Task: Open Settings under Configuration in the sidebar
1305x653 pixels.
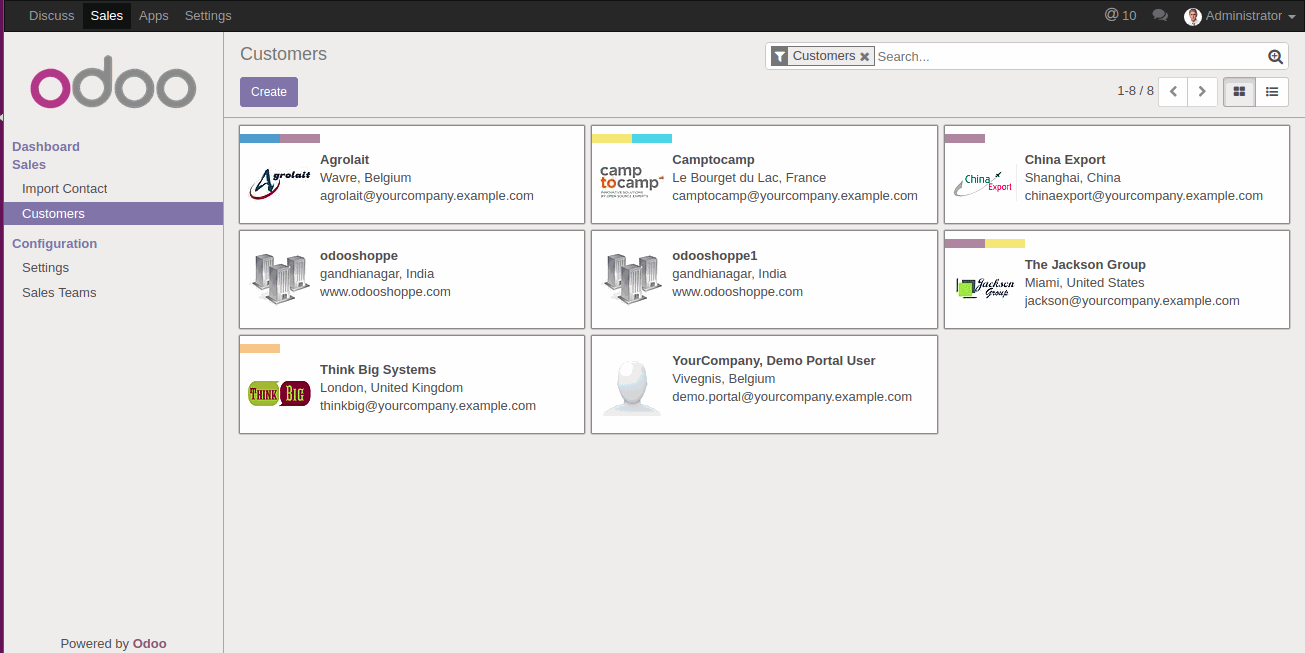Action: 46,268
